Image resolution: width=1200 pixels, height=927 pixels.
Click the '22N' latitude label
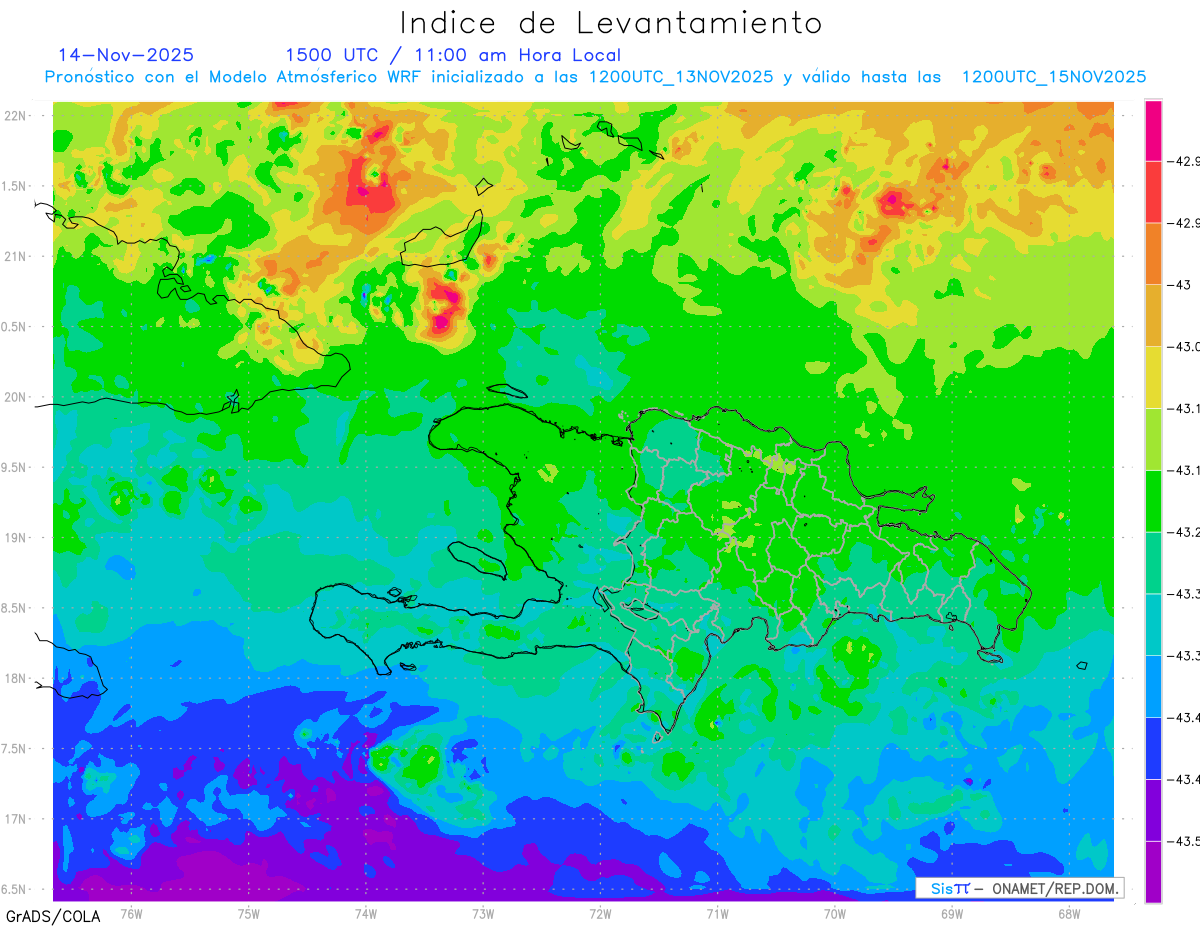pyautogui.click(x=16, y=116)
